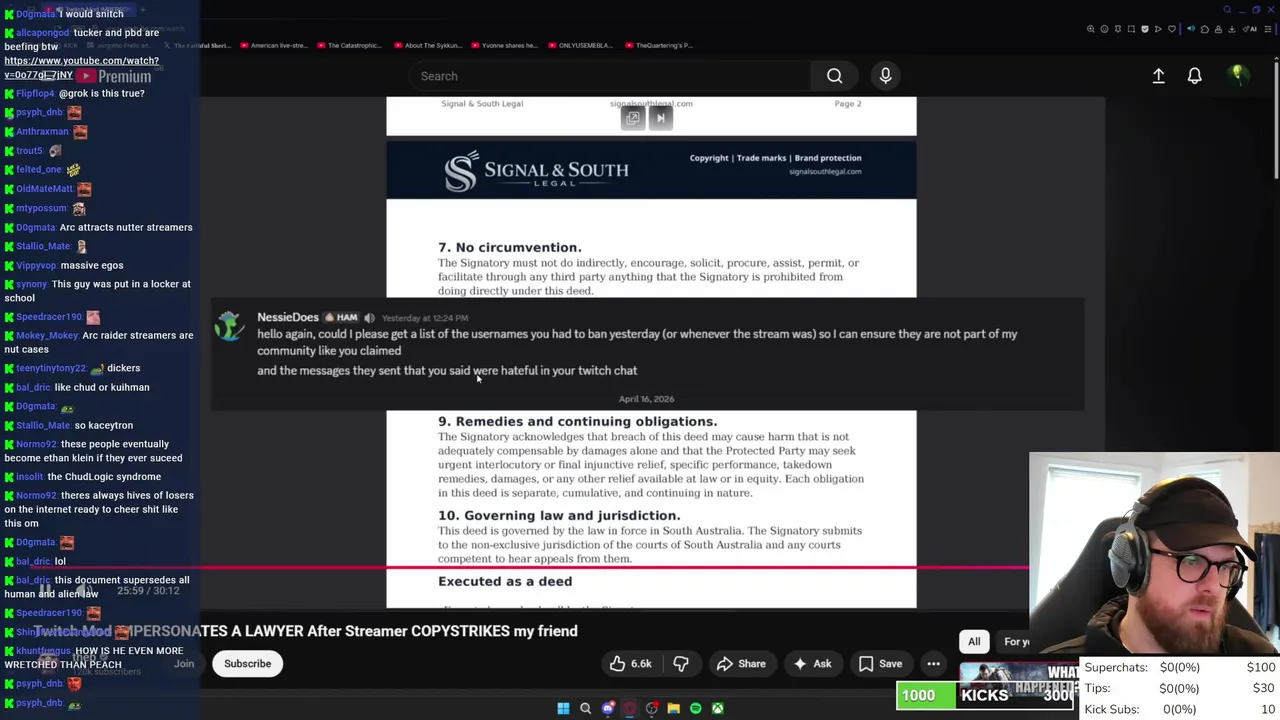Click chat username Anthraxman
Screen dimensions: 1280x720
tap(42, 131)
